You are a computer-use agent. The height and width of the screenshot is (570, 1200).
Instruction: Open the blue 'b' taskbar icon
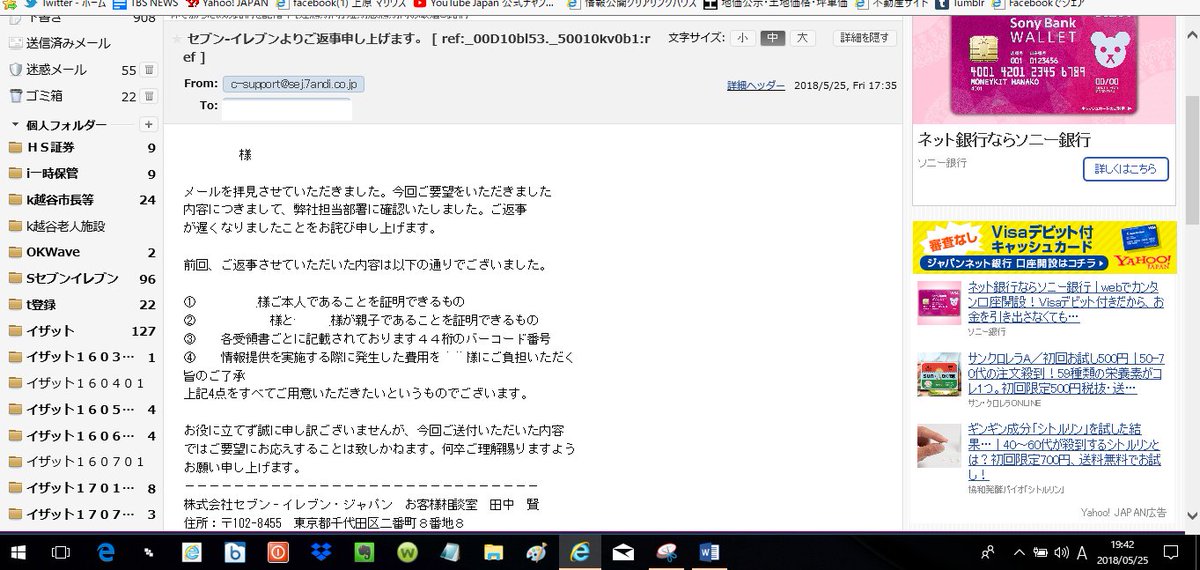(x=235, y=552)
